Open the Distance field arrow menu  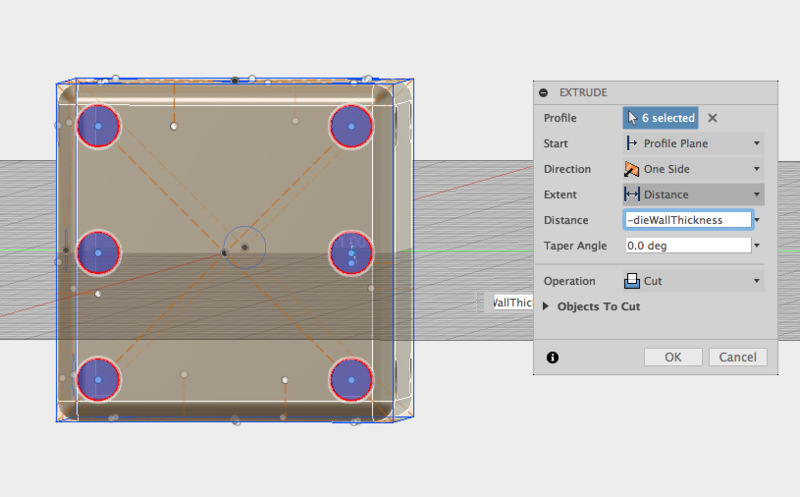click(x=757, y=220)
